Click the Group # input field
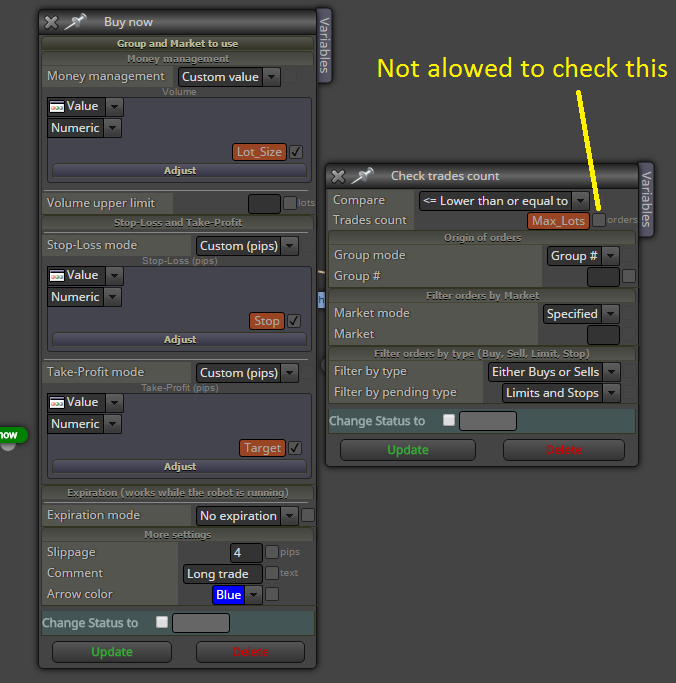Image resolution: width=676 pixels, height=683 pixels. point(603,277)
